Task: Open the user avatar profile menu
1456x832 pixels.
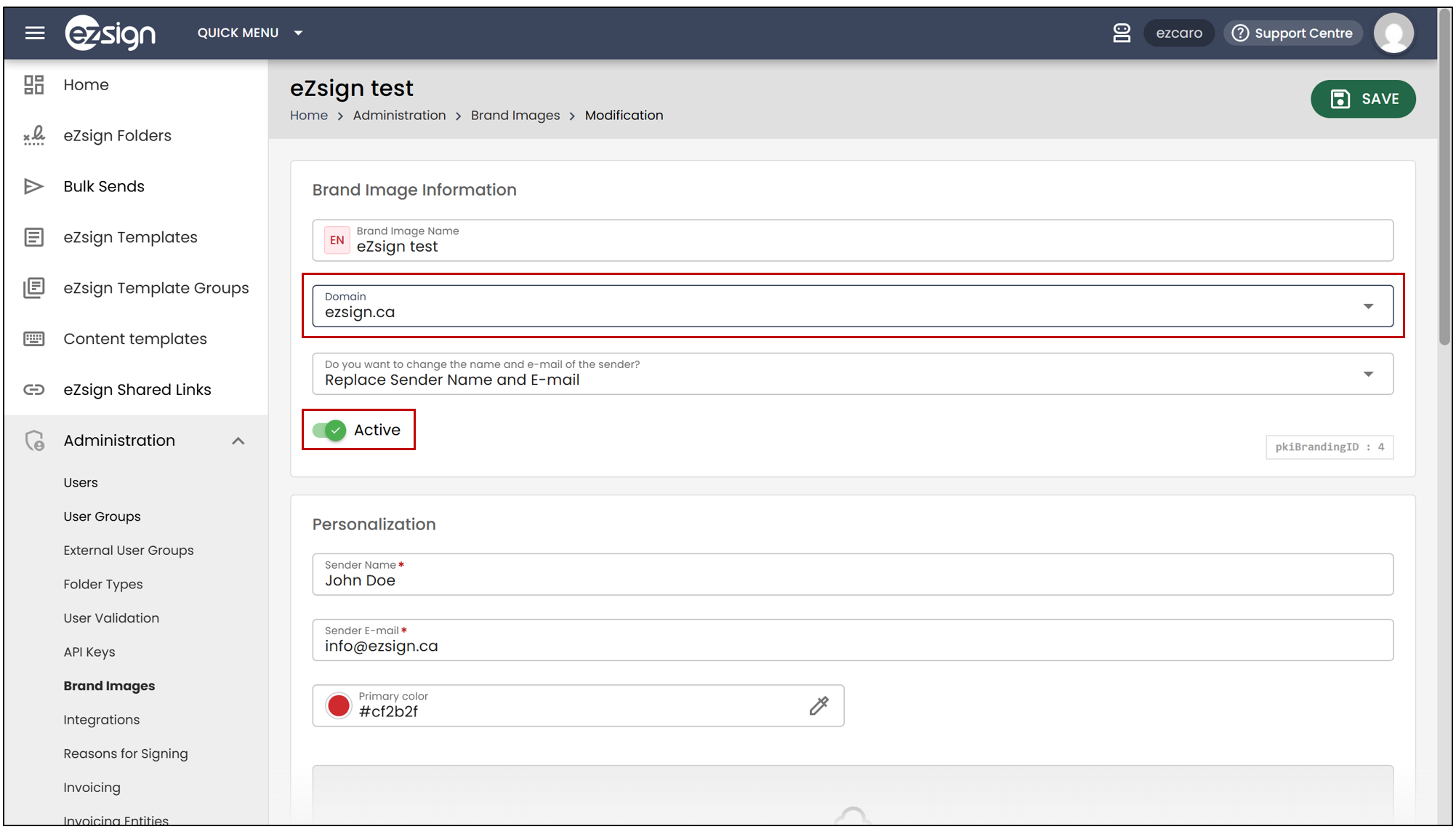Action: 1393,33
